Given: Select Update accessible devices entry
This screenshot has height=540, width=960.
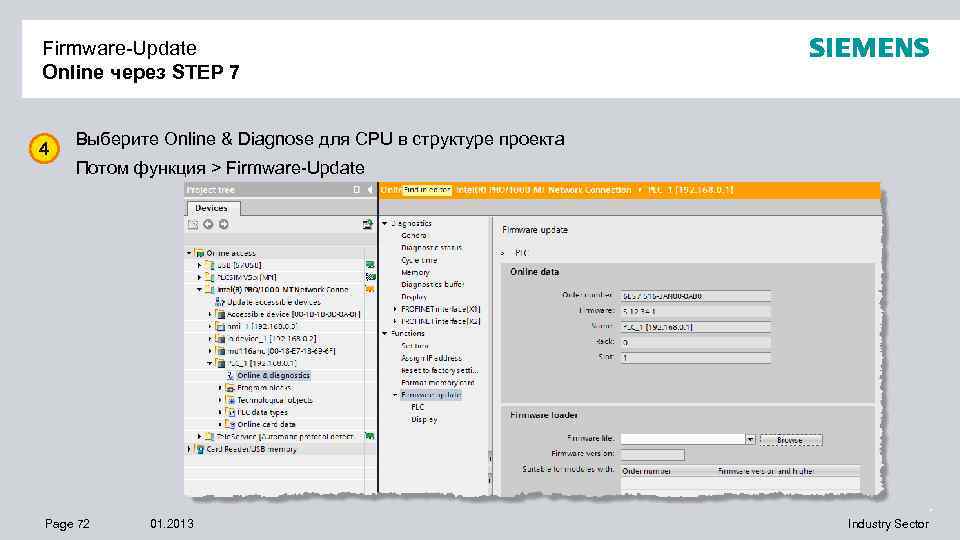Looking at the screenshot, I should (274, 302).
